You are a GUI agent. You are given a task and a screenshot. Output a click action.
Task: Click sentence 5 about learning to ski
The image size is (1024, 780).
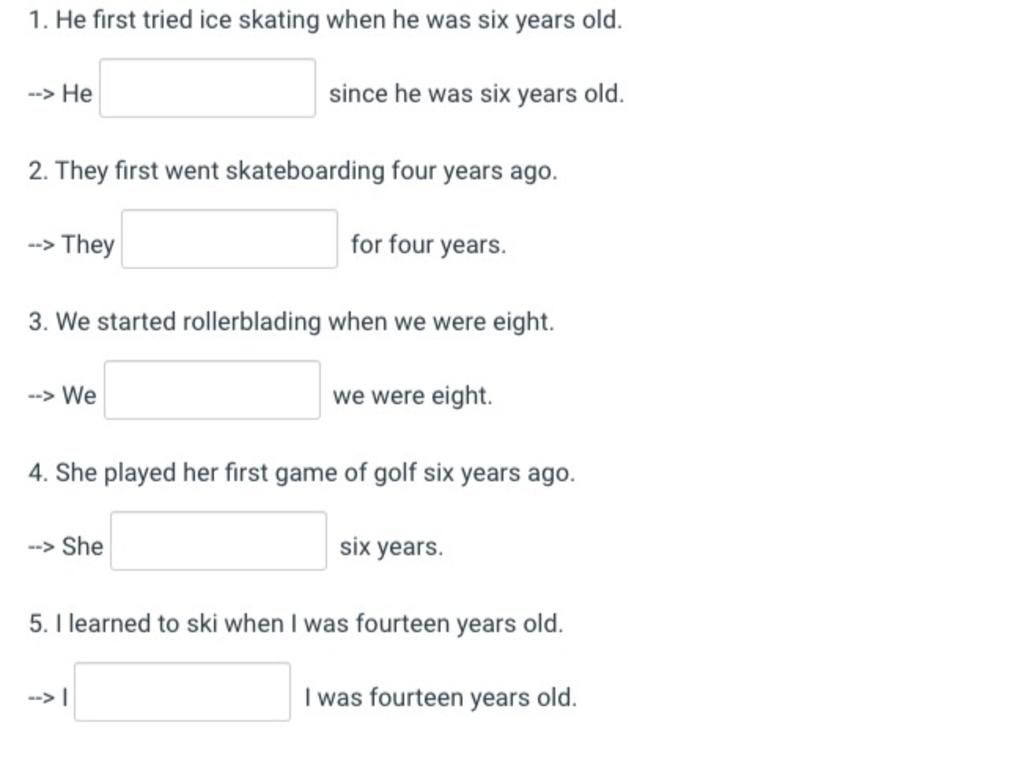296,624
